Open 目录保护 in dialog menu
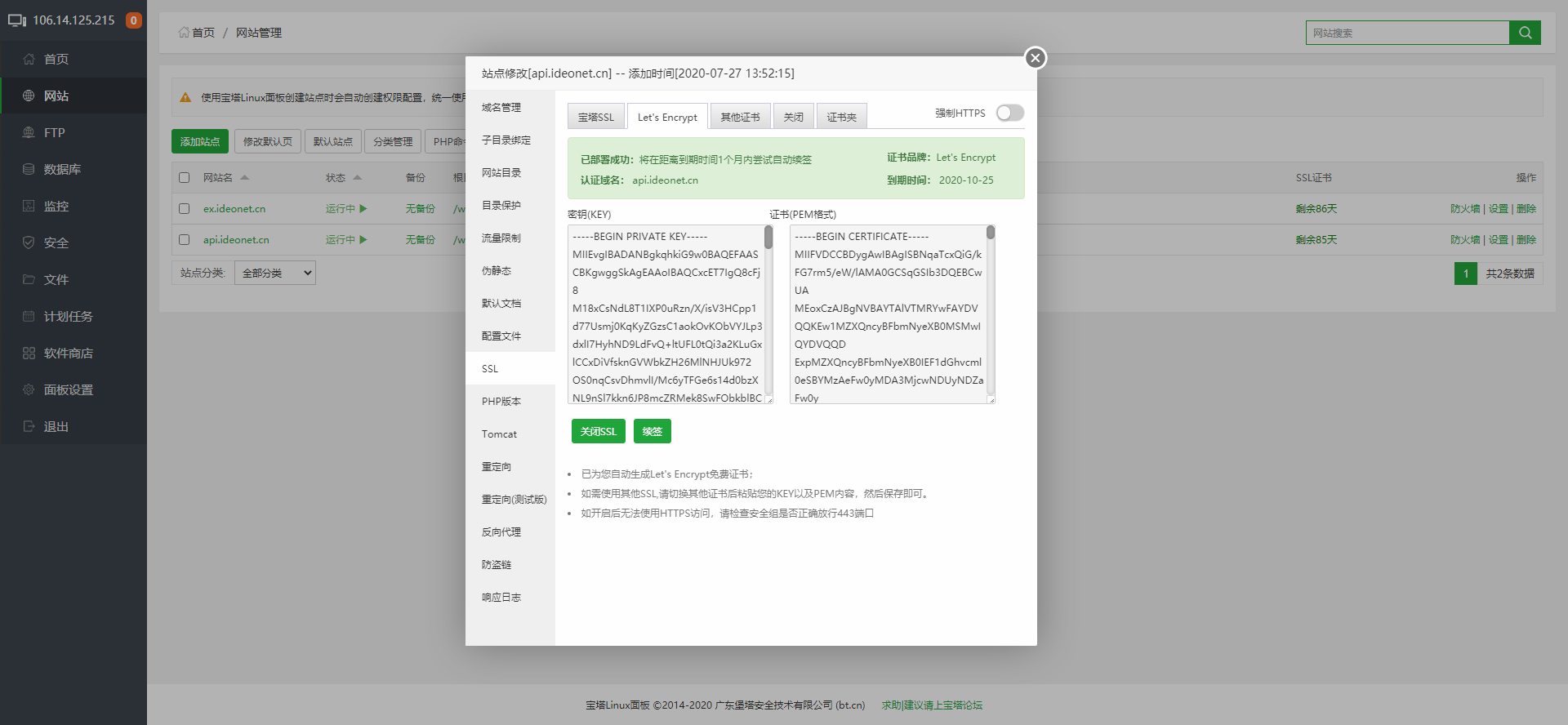The image size is (1568, 725). coord(510,205)
